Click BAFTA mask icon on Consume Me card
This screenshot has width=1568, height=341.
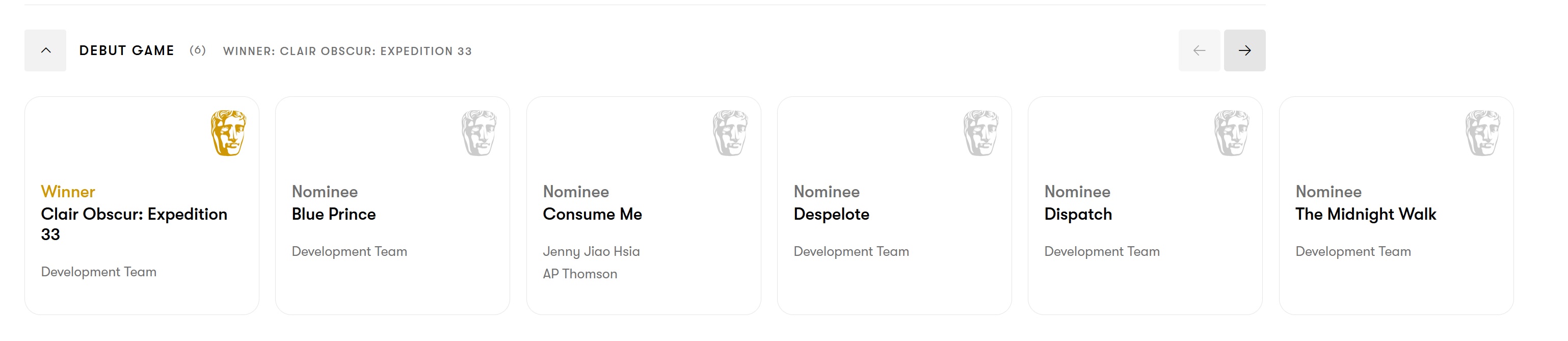[x=730, y=133]
